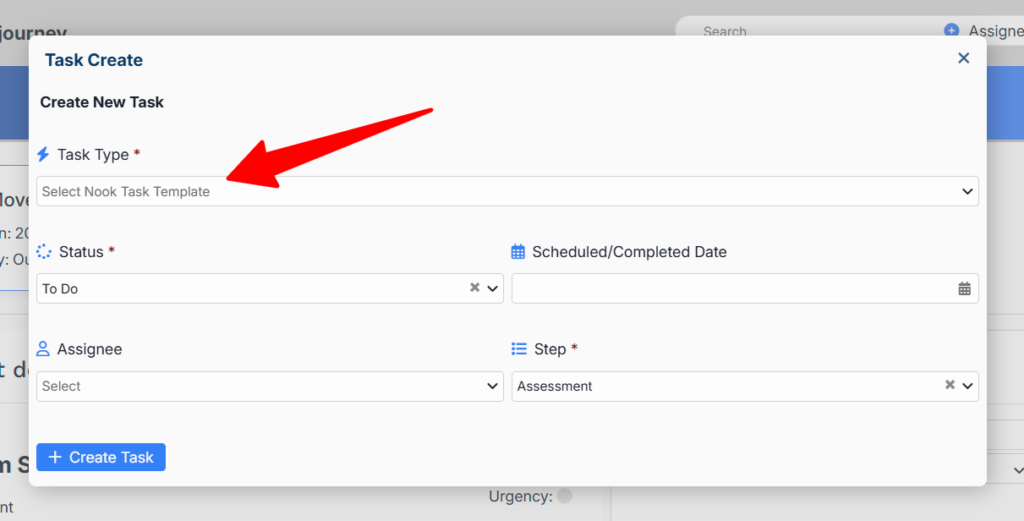Click the dotted circle Status icon
The height and width of the screenshot is (521, 1024).
tap(44, 252)
